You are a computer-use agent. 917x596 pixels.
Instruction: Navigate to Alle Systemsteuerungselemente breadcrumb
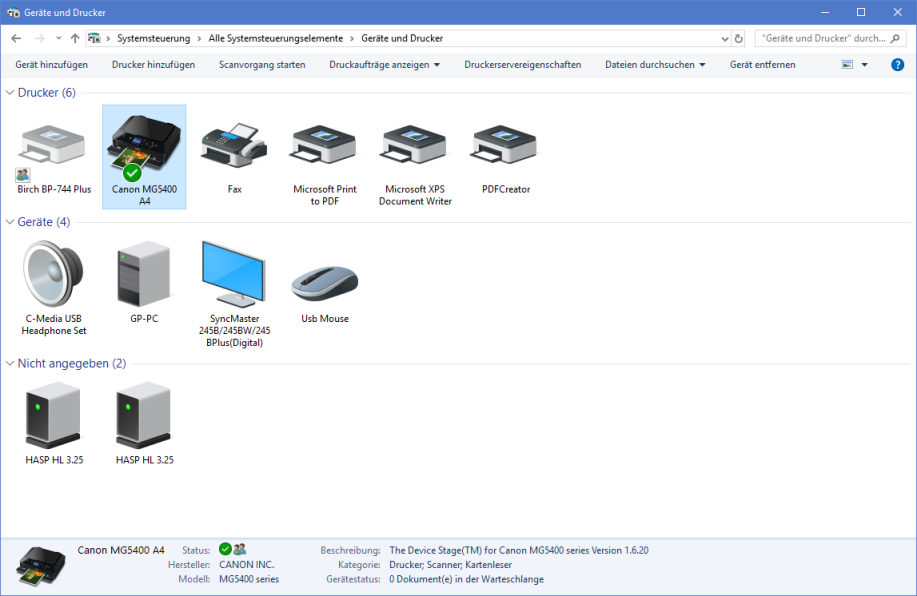[275, 39]
